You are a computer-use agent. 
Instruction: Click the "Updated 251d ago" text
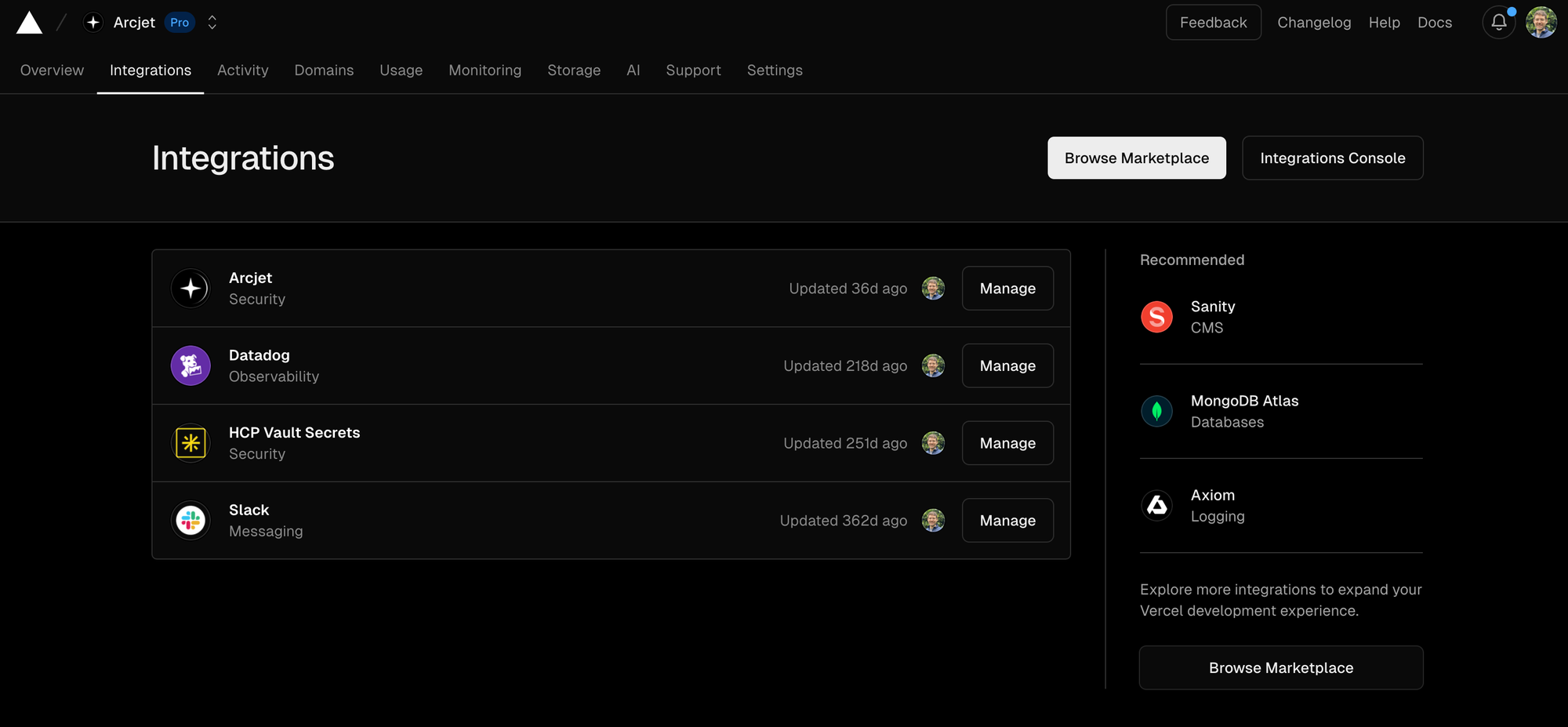[x=845, y=443]
